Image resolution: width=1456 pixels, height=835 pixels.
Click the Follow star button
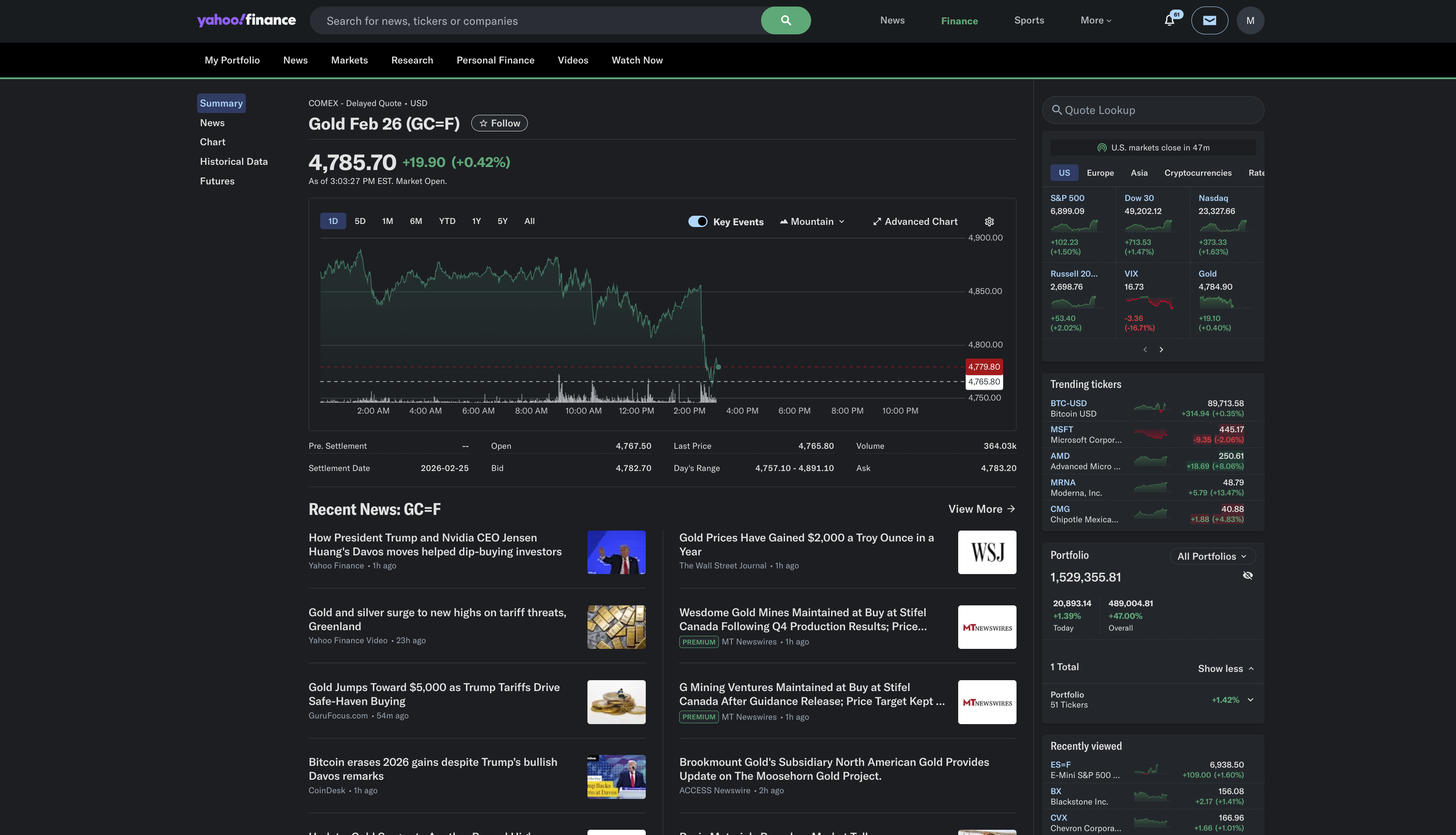point(499,124)
